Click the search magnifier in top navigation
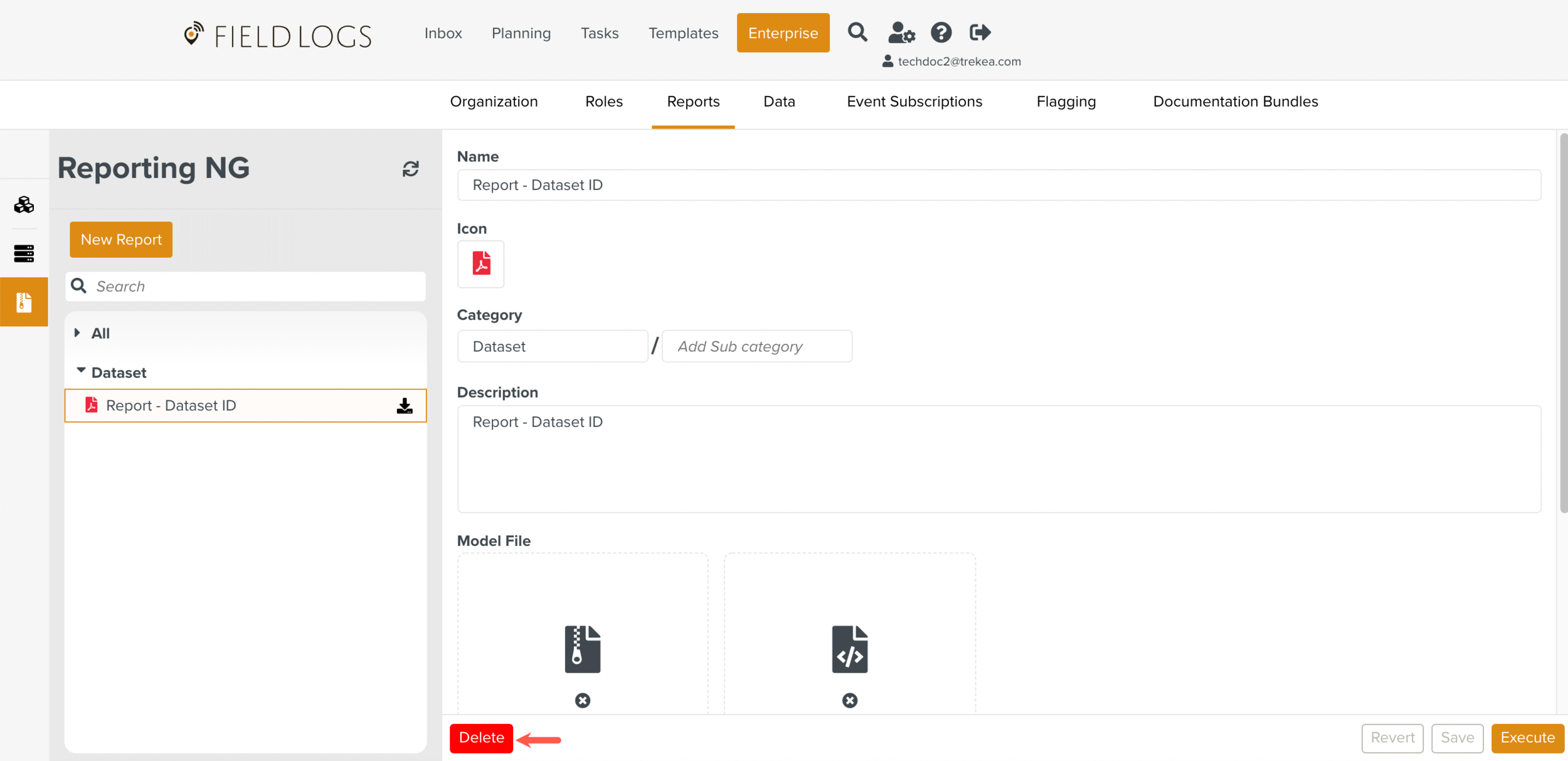This screenshot has width=1568, height=761. click(857, 32)
